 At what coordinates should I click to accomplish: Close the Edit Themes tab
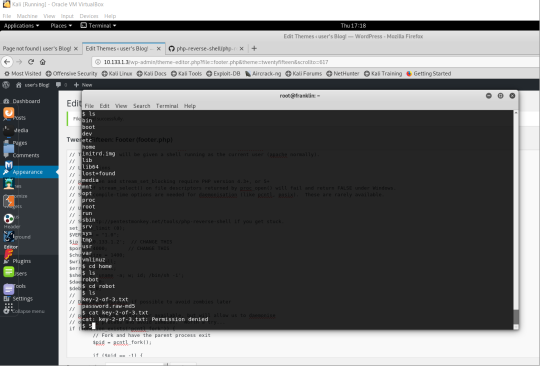pos(158,49)
